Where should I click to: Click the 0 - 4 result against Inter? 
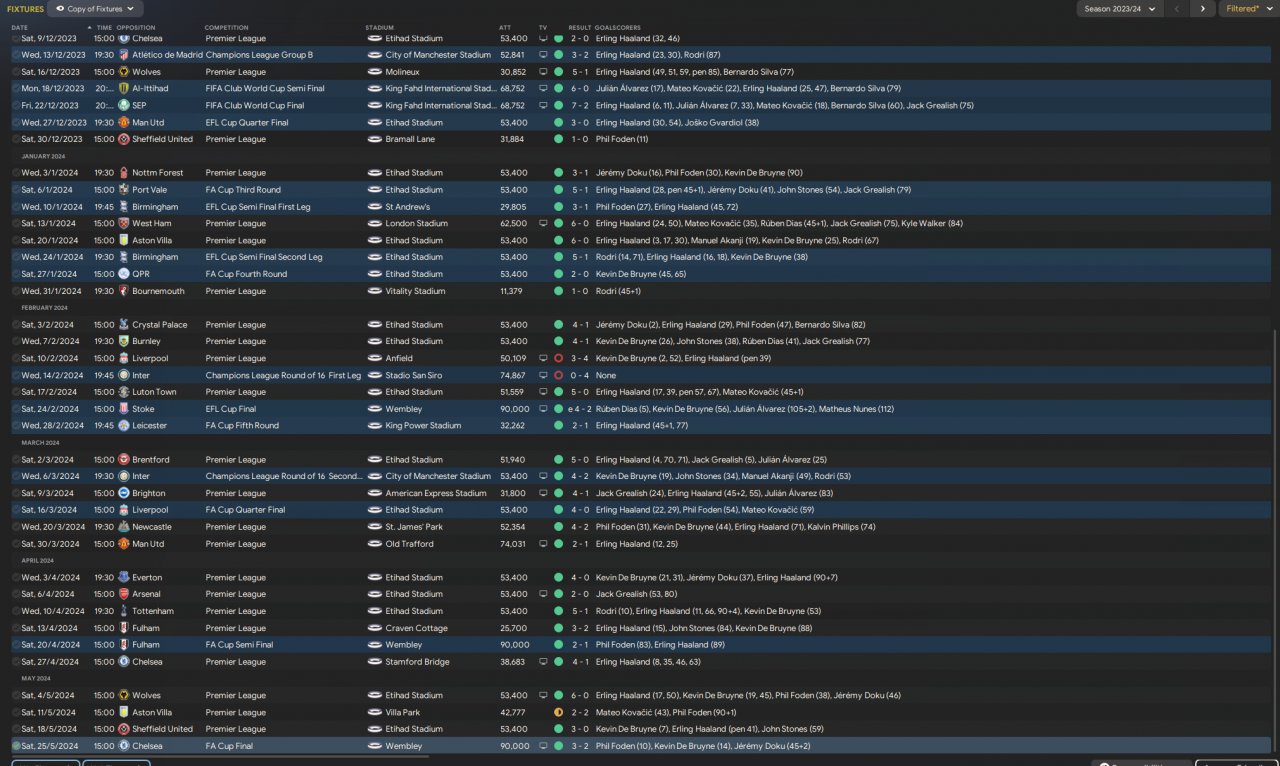(580, 375)
